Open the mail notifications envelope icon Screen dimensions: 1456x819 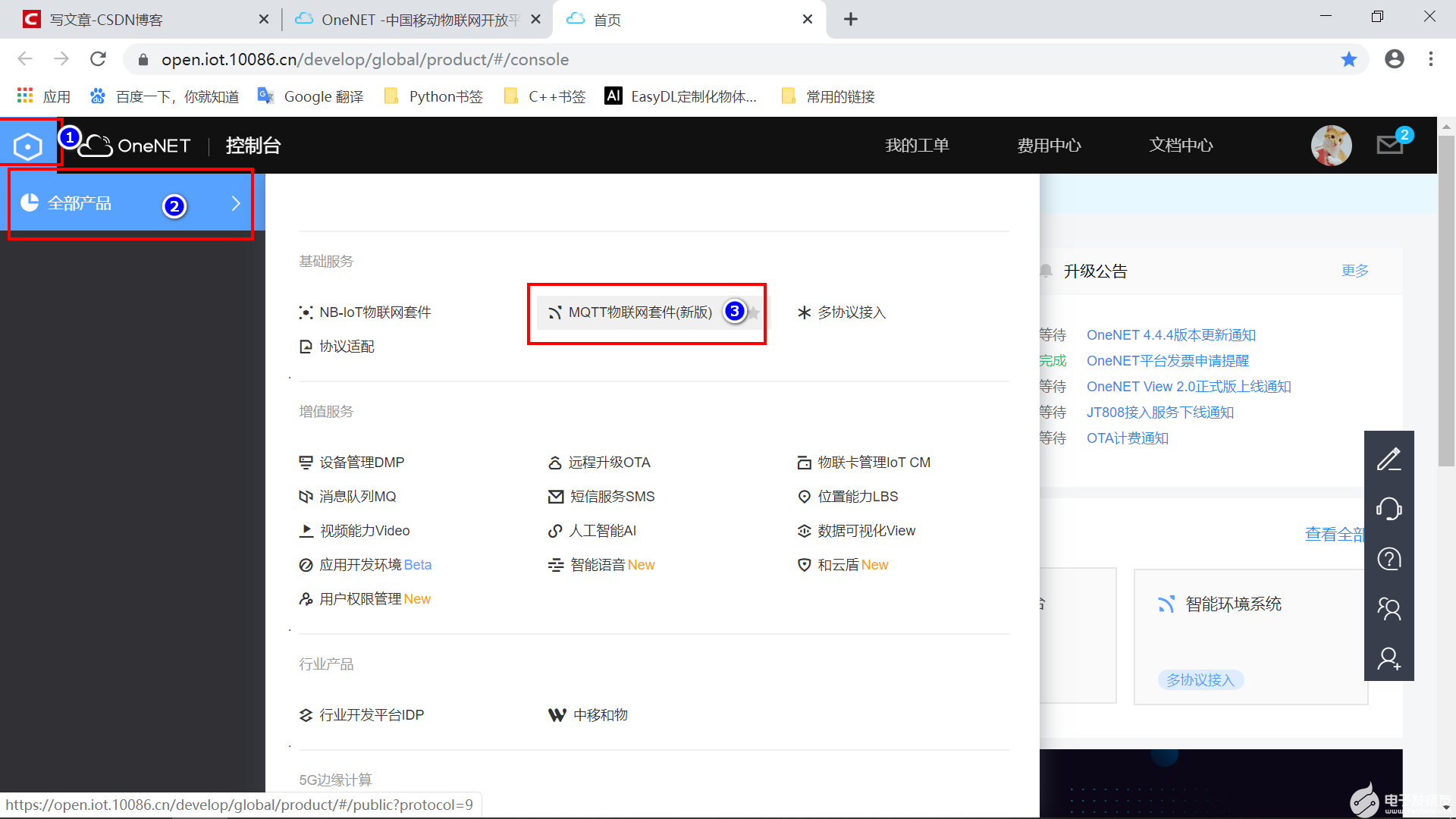[x=1389, y=145]
